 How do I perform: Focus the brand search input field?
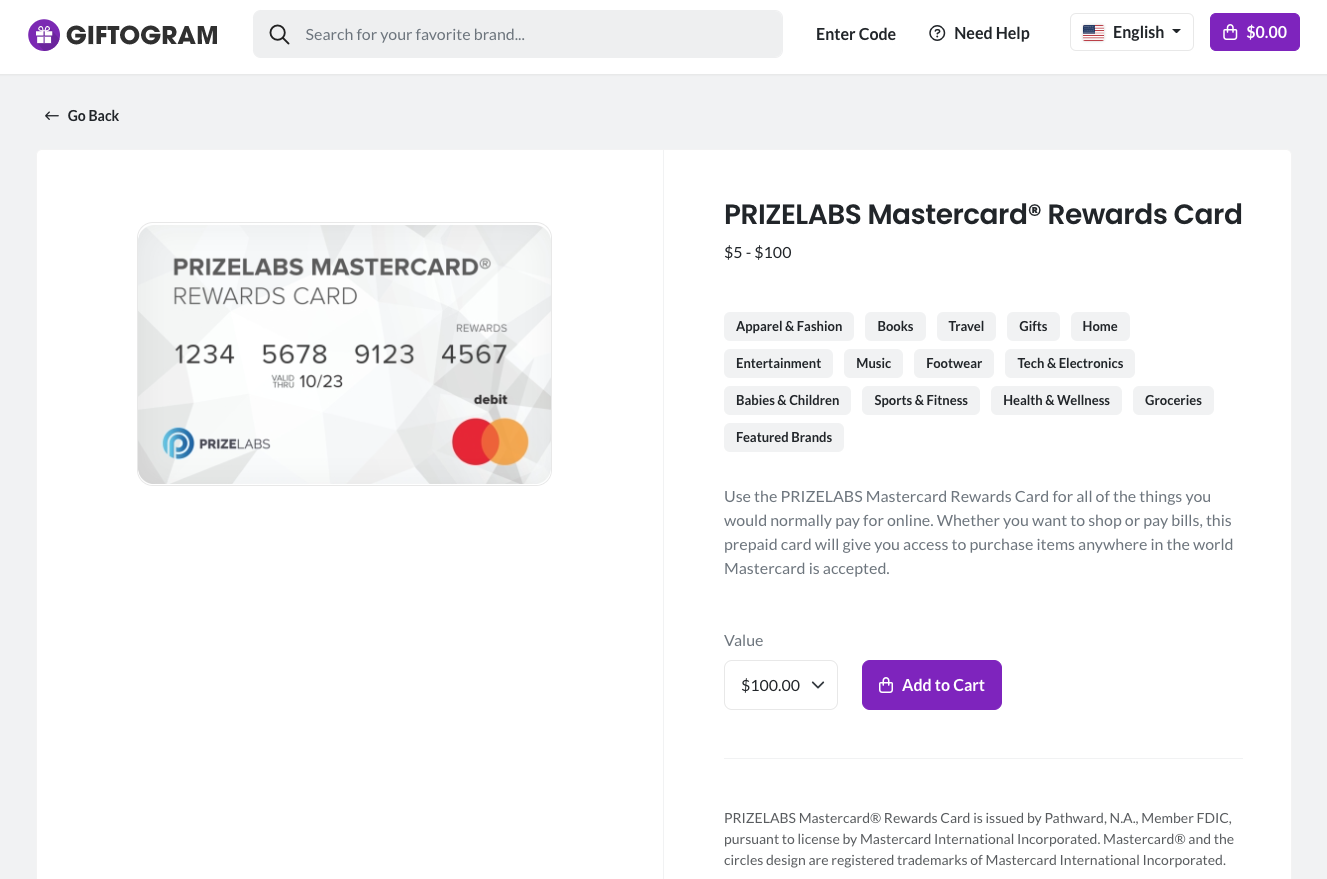[x=530, y=35]
